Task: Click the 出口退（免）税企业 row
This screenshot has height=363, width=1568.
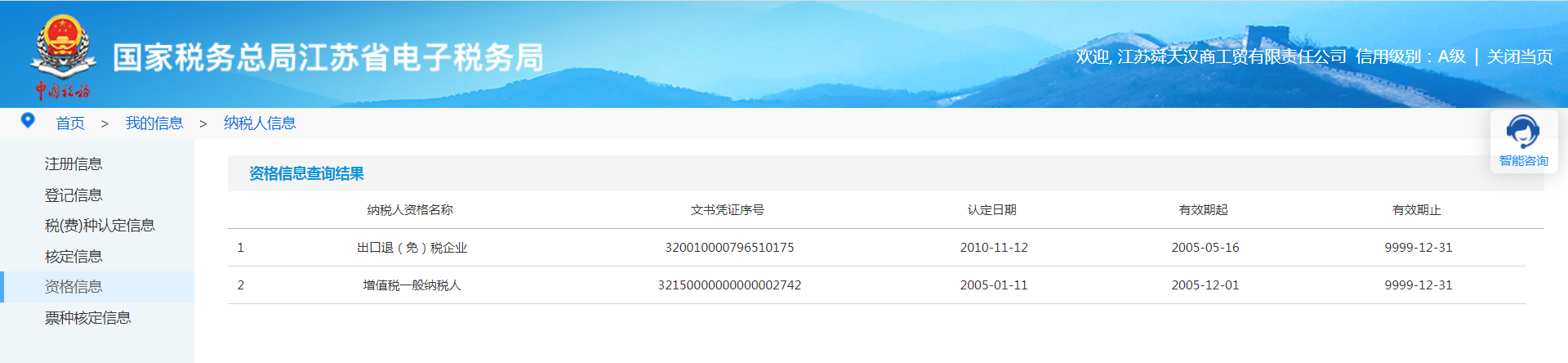Action: pos(412,248)
